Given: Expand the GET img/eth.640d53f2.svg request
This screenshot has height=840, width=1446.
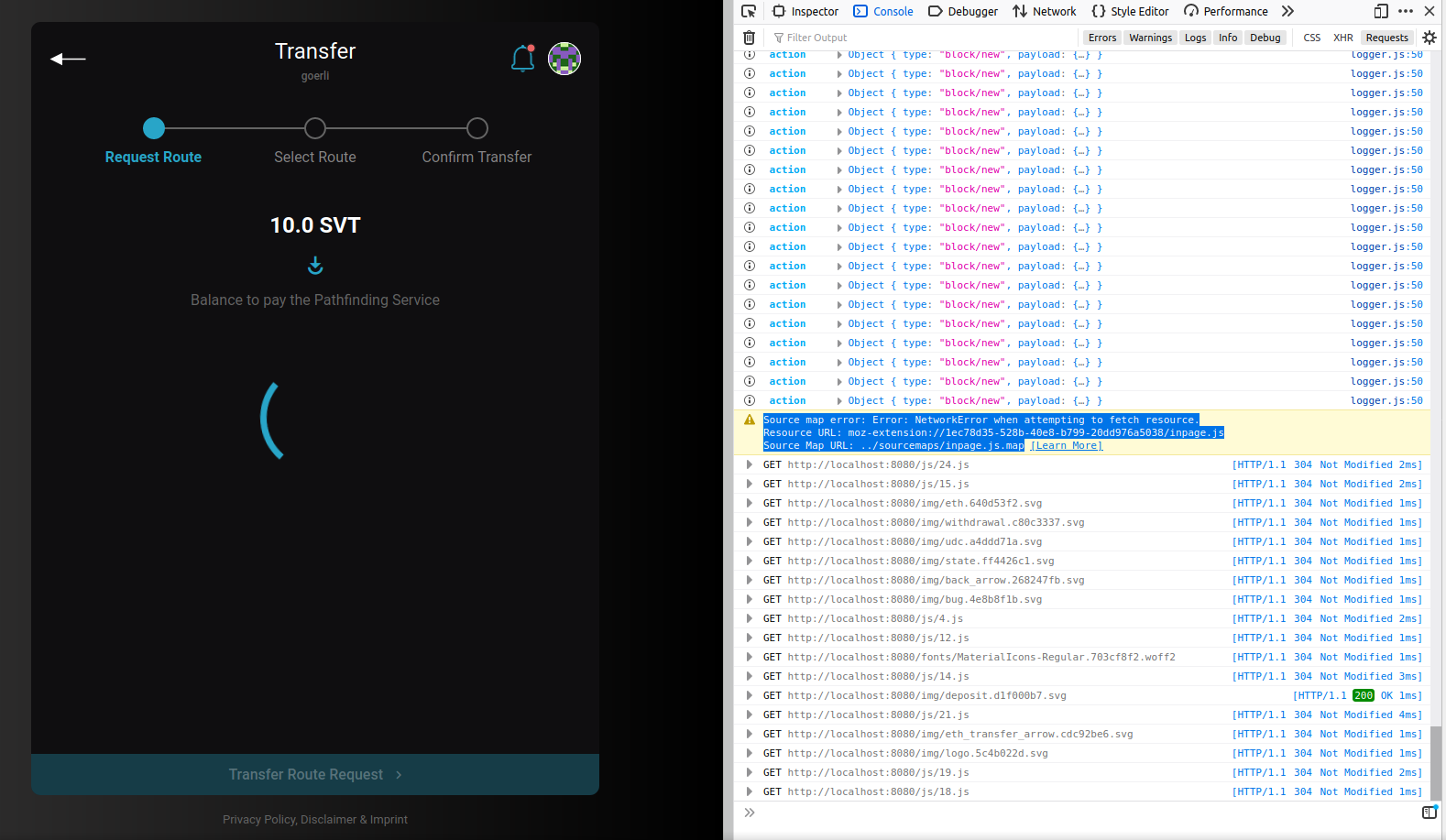Looking at the screenshot, I should pos(750,504).
